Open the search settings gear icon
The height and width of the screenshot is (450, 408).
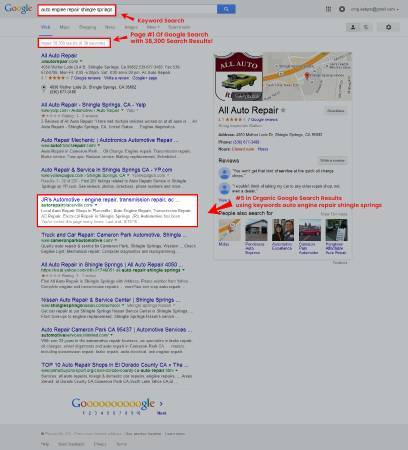[x=388, y=27]
